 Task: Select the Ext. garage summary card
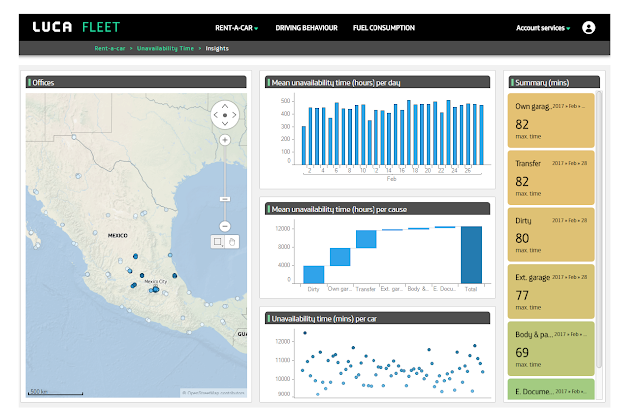coord(551,292)
